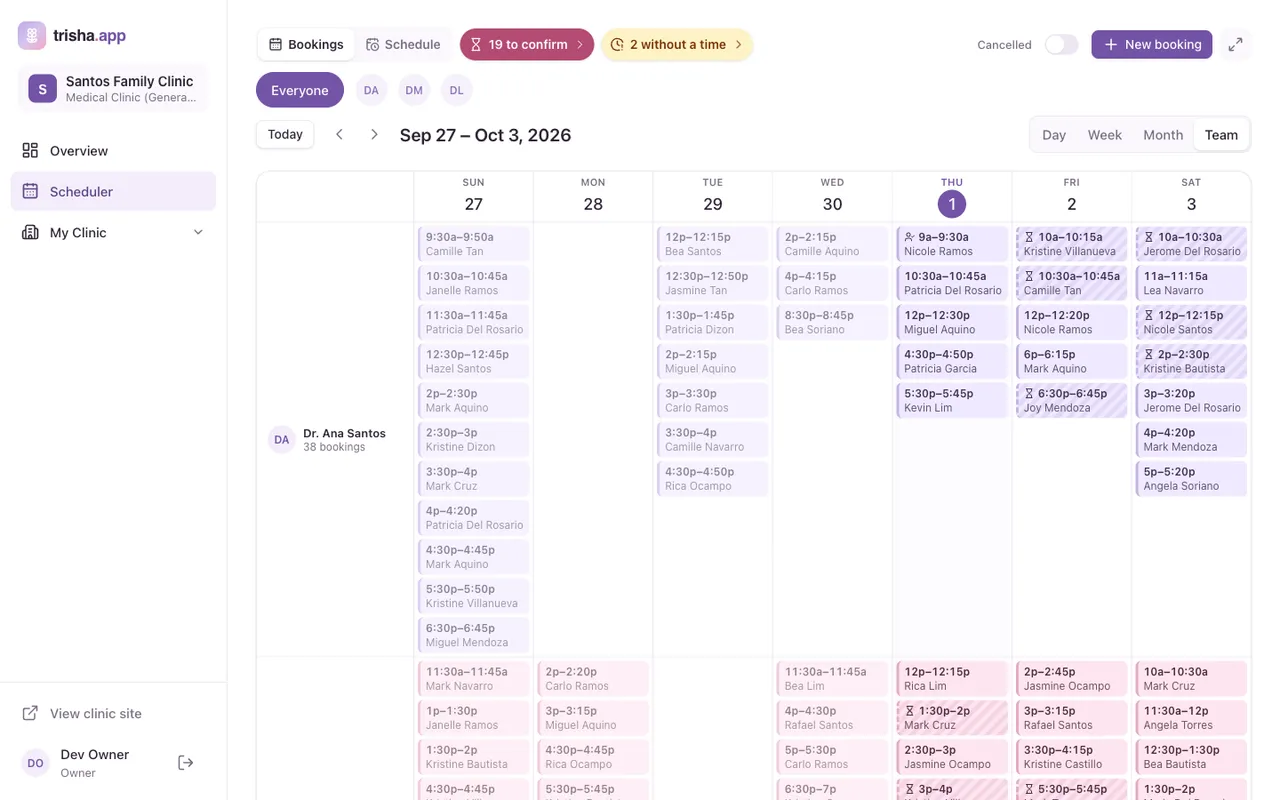Click the next week arrow
Screen dimensions: 1280x800
[x=374, y=134]
